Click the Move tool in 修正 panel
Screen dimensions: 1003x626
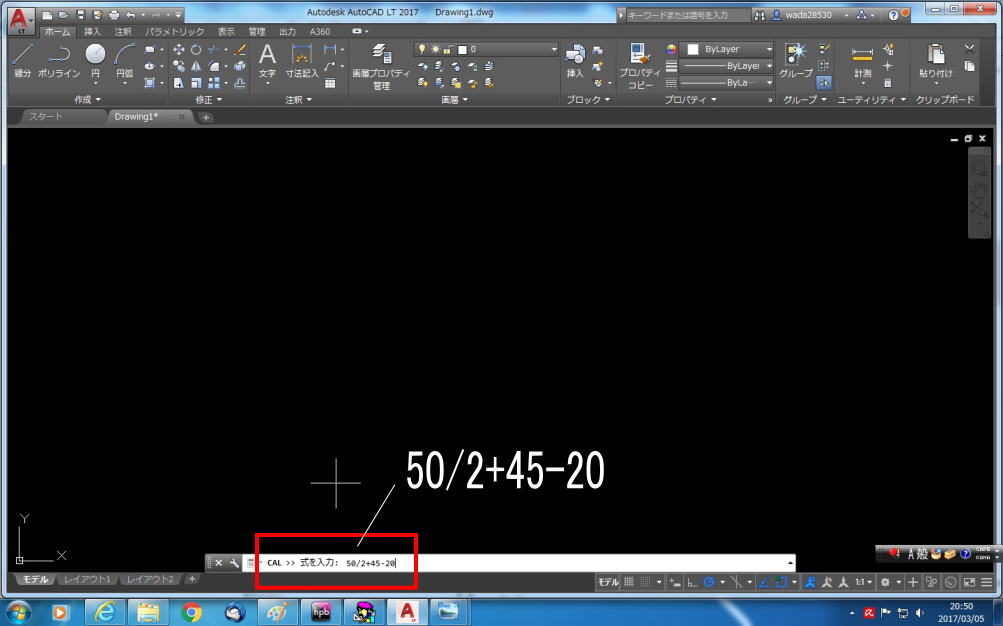[x=179, y=49]
